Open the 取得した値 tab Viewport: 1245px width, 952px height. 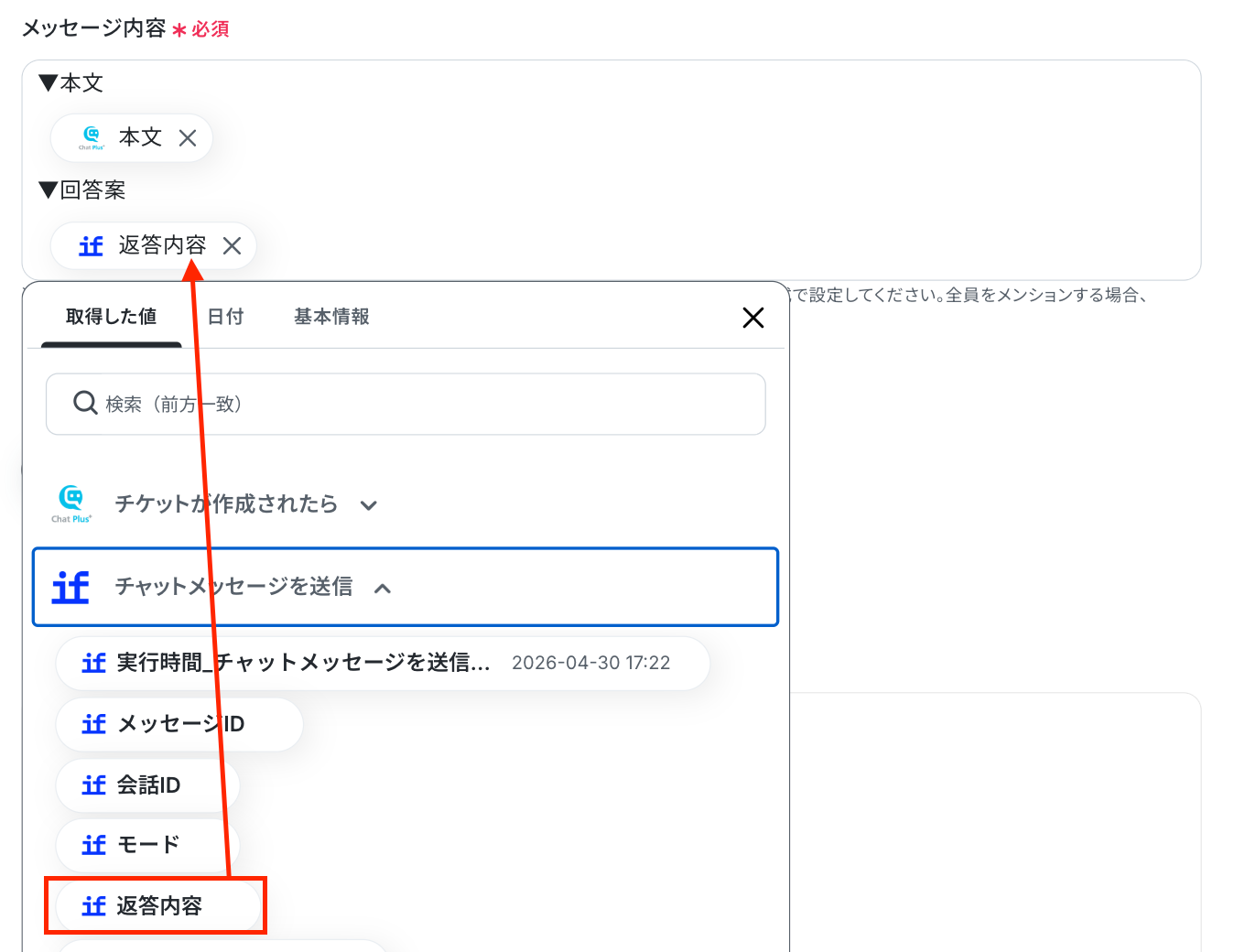(x=112, y=317)
